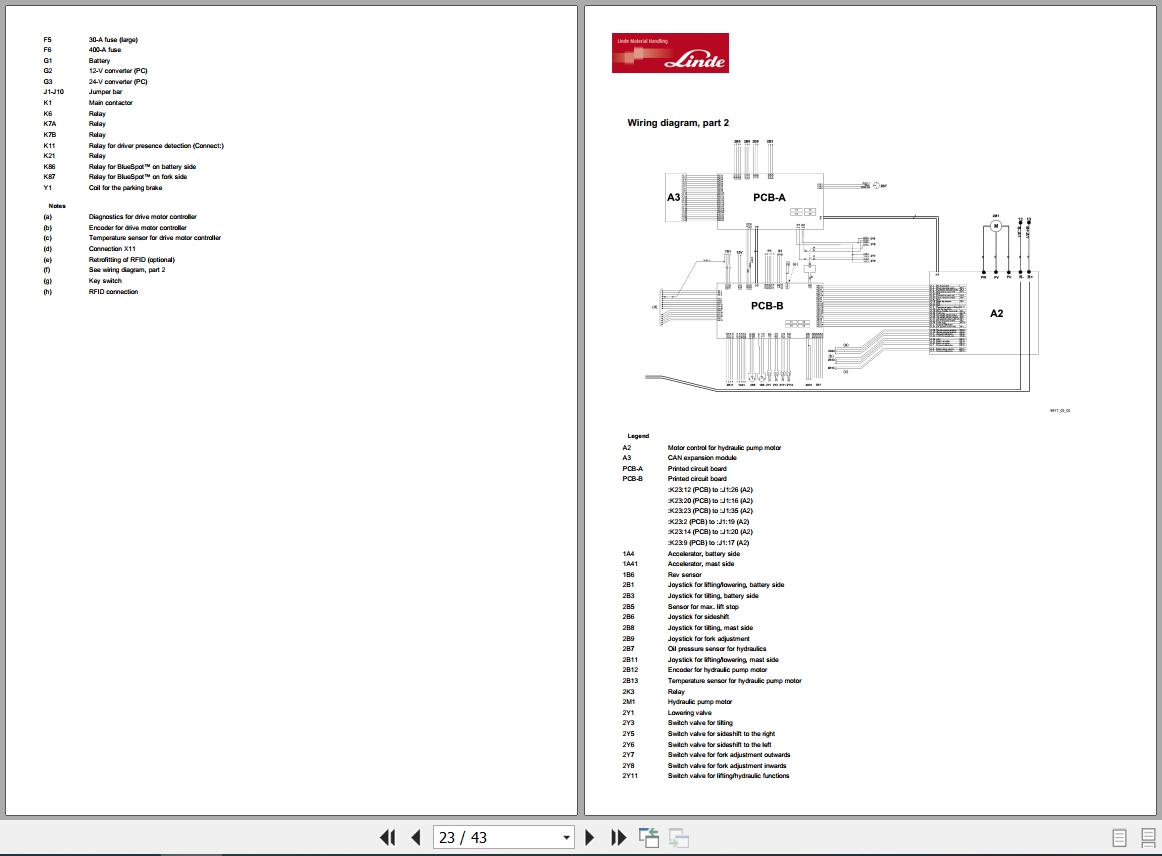Go to the previous page
1162x856 pixels.
[x=416, y=837]
